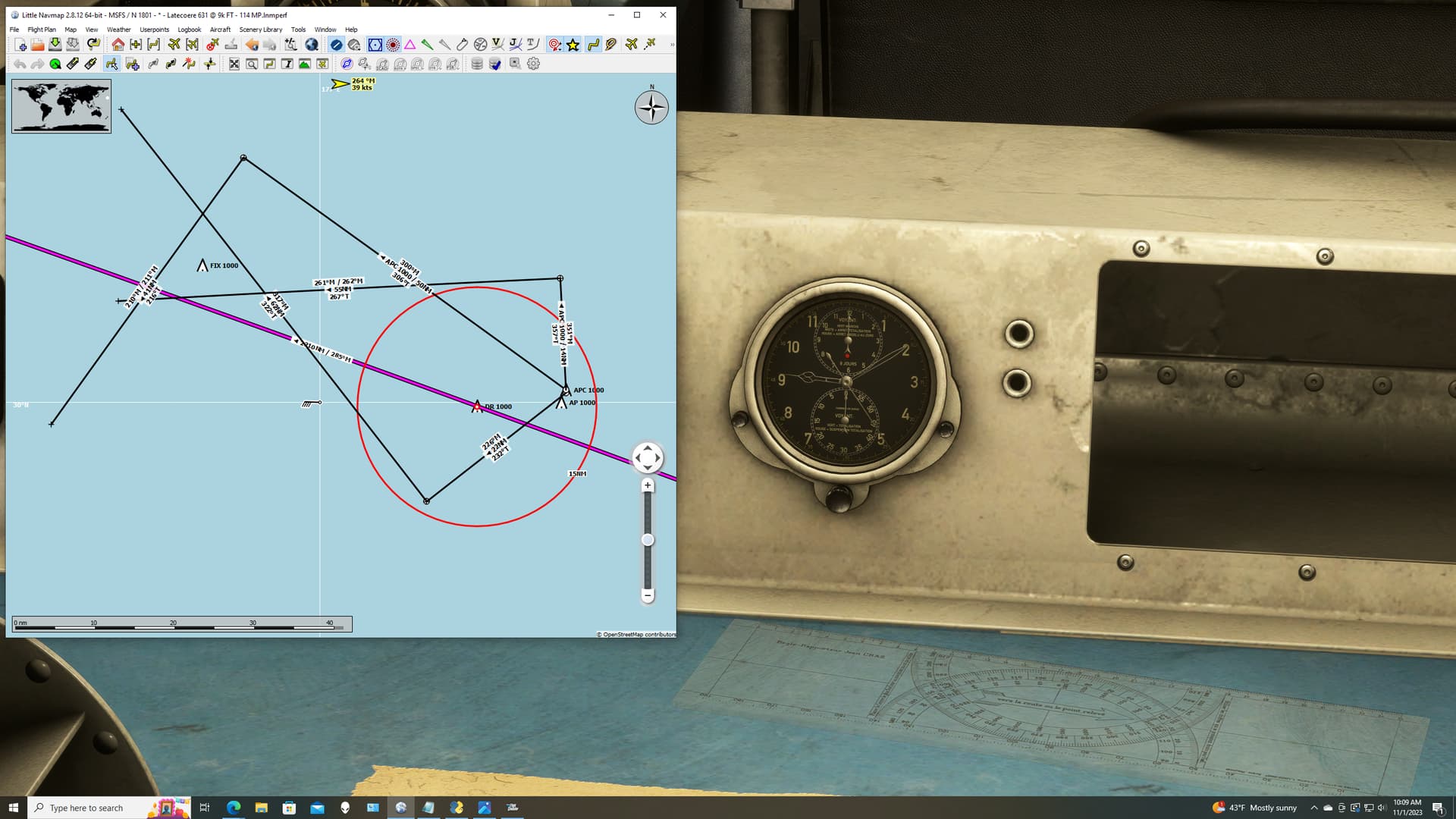This screenshot has height=819, width=1456.
Task: Open userpoints star dropdown
Action: 573,45
